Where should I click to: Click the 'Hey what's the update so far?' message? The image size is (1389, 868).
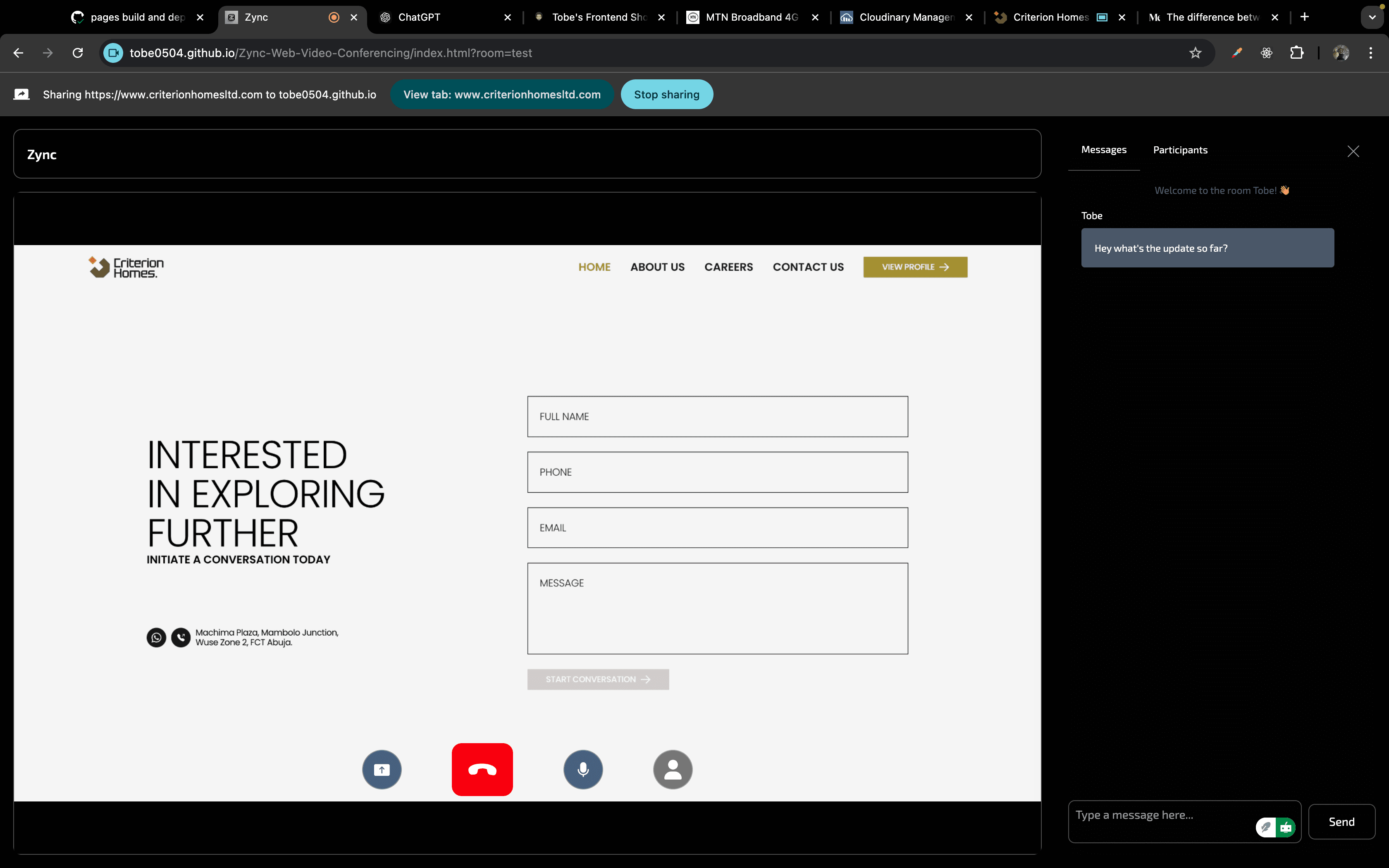tap(1208, 248)
